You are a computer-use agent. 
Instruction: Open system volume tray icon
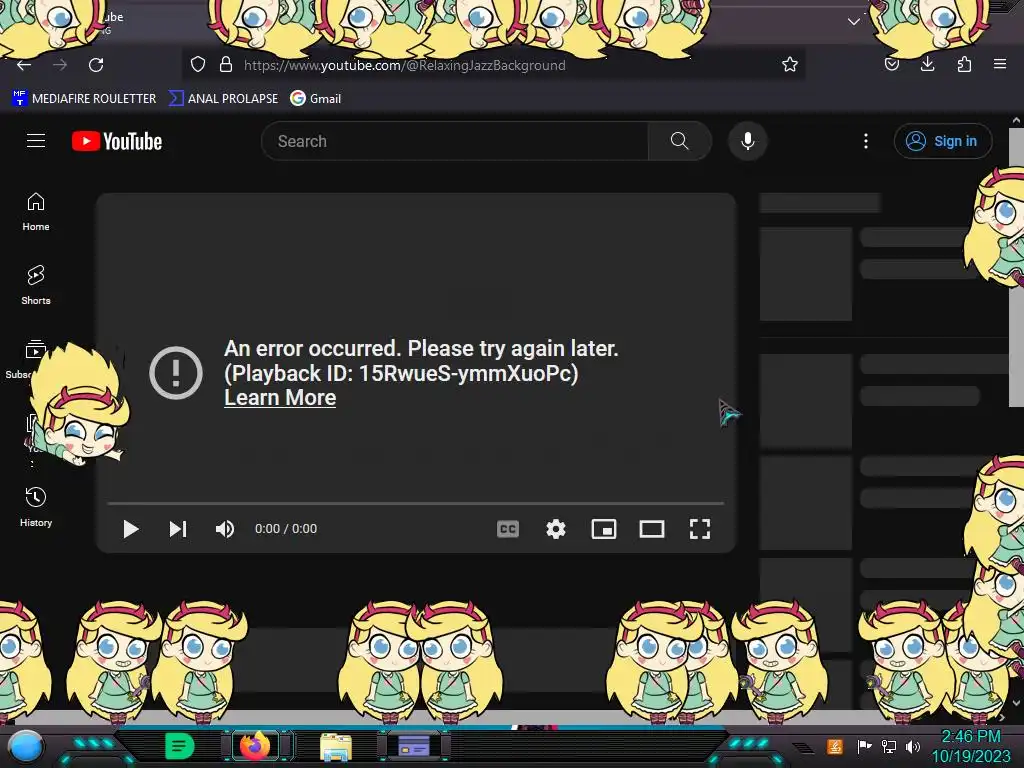click(913, 746)
